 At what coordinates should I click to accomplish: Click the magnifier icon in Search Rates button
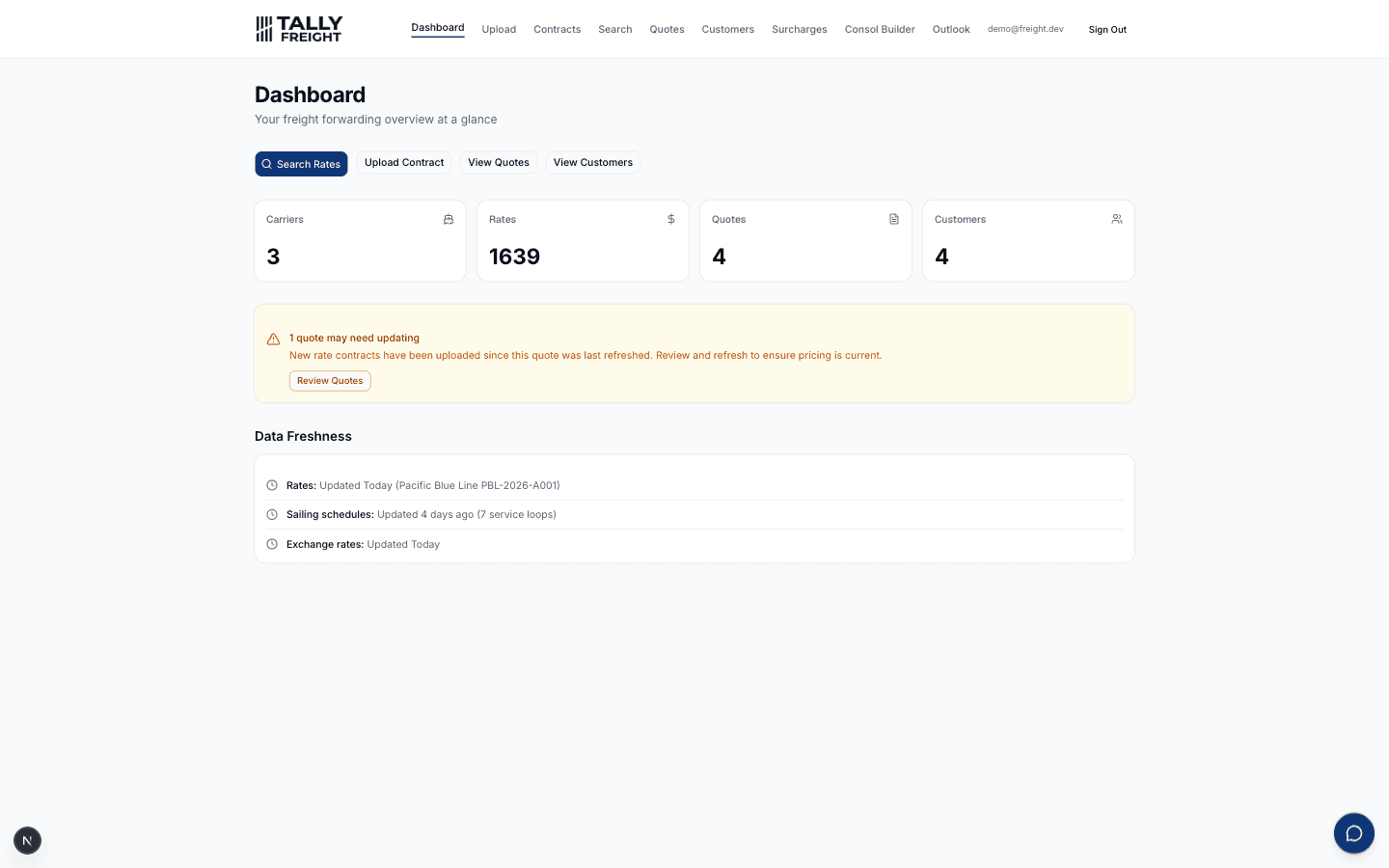coord(267,164)
